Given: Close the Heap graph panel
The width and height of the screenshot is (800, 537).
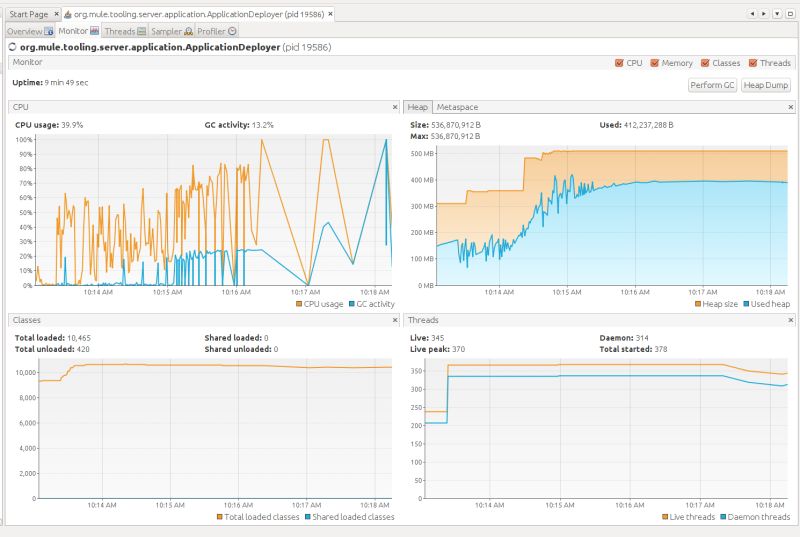Looking at the screenshot, I should click(791, 107).
